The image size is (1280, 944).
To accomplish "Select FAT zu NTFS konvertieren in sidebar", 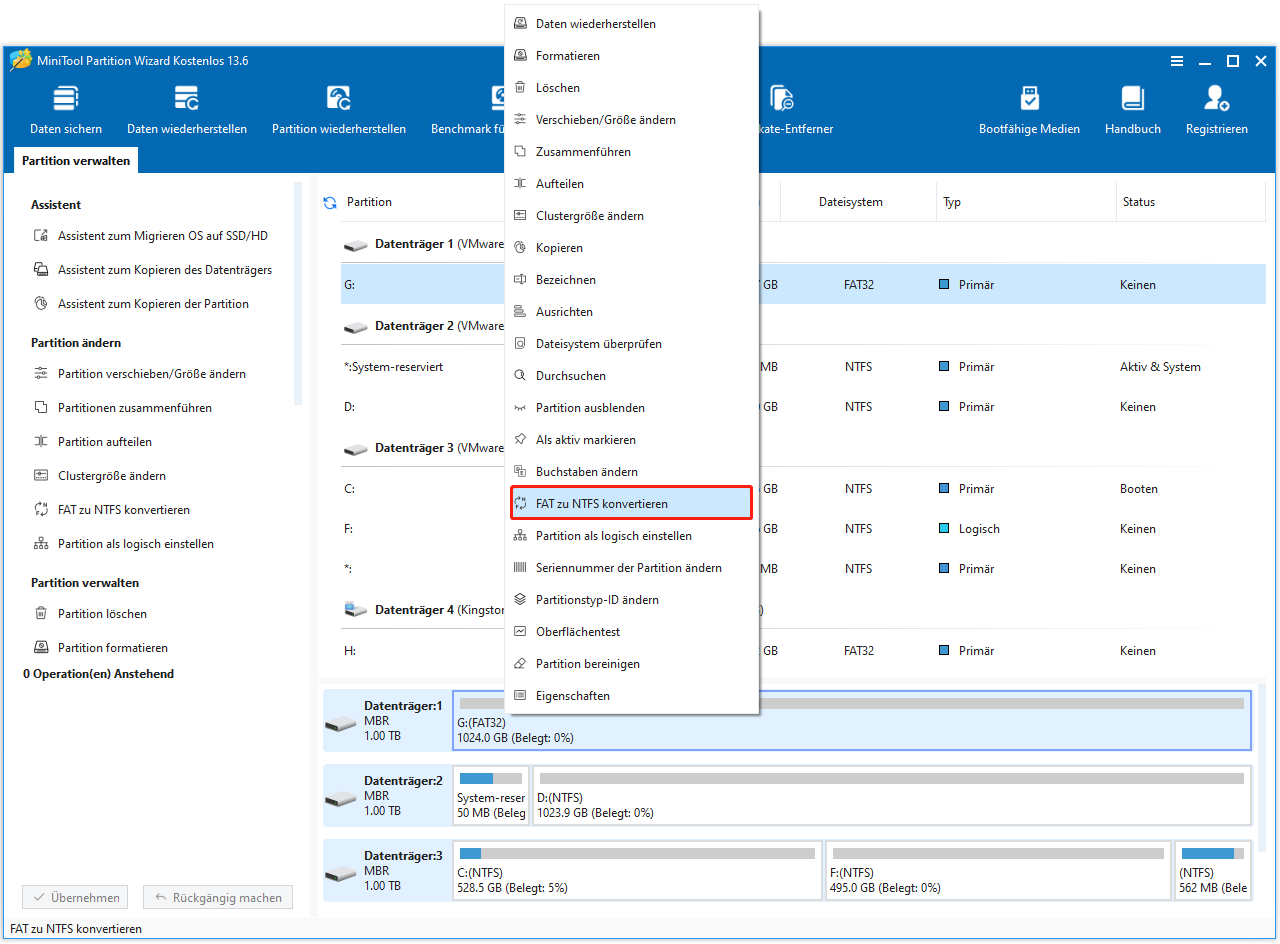I will click(x=112, y=510).
